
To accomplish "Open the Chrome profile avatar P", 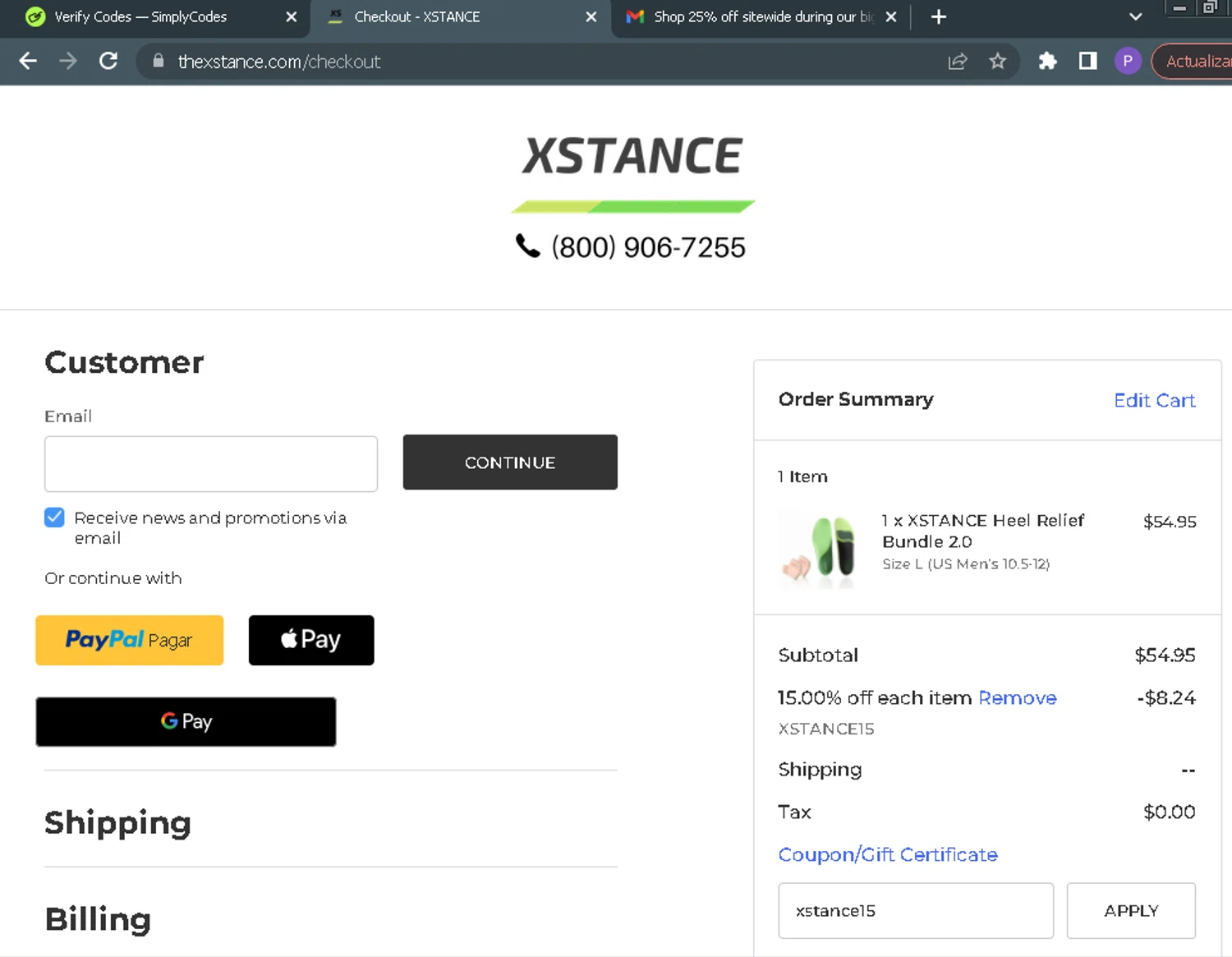I will [1128, 62].
